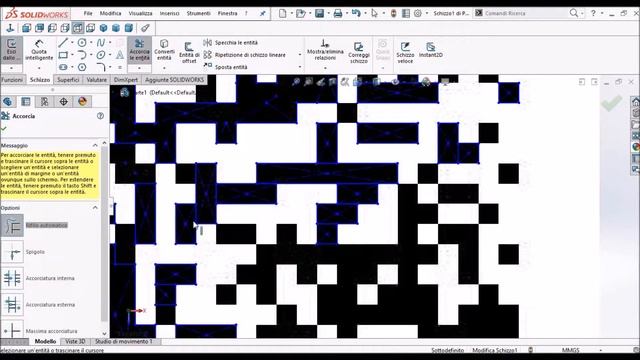The width and height of the screenshot is (640, 360).
Task: Switch to the Aggiunte SOLIDWORKS tab
Action: [174, 80]
